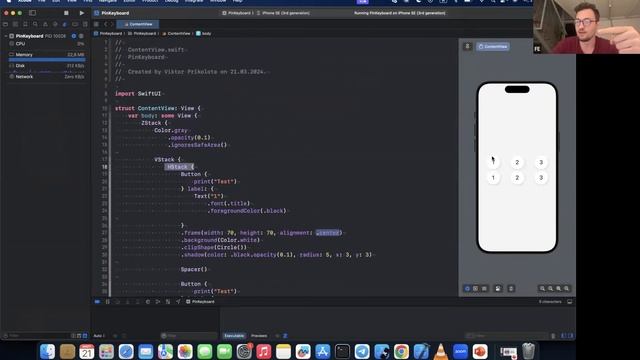Open the Find navigator magnifier tab

[35, 24]
